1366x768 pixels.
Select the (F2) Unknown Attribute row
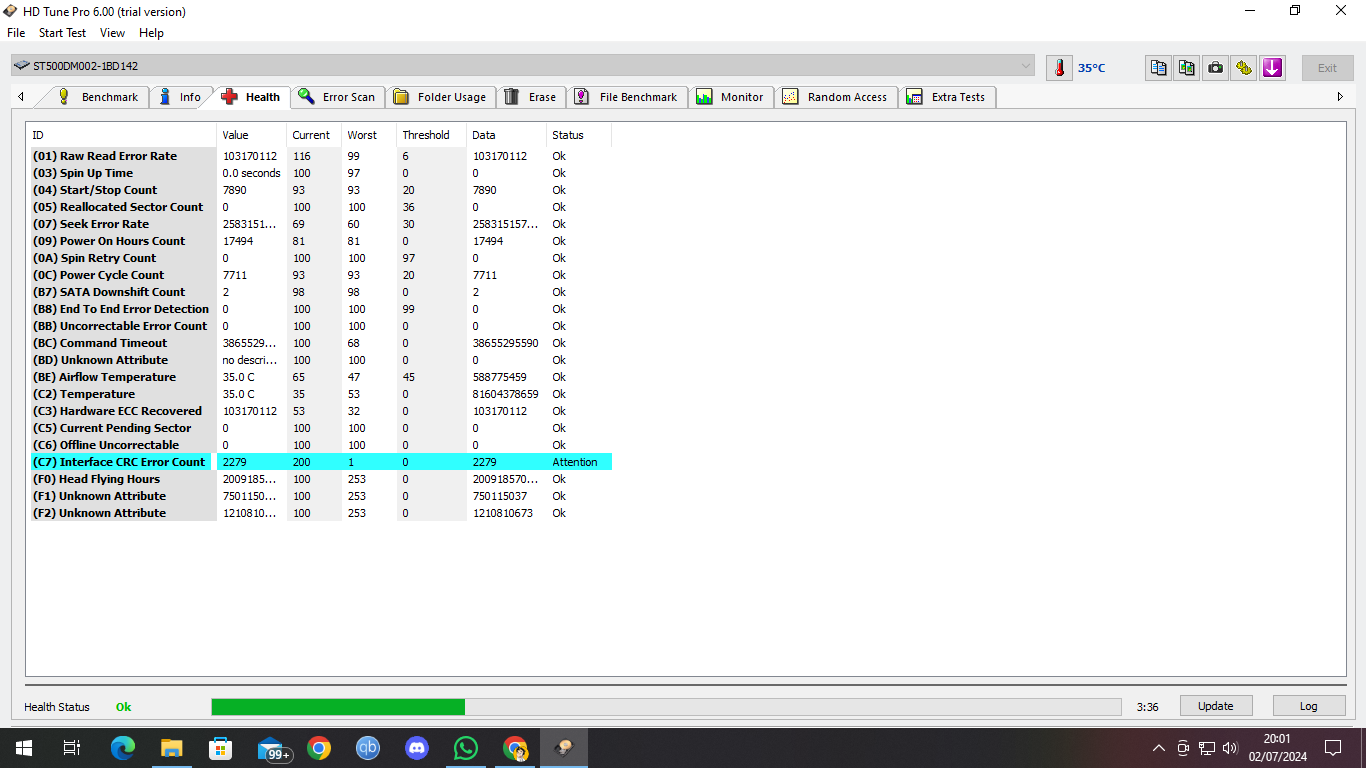click(x=320, y=513)
